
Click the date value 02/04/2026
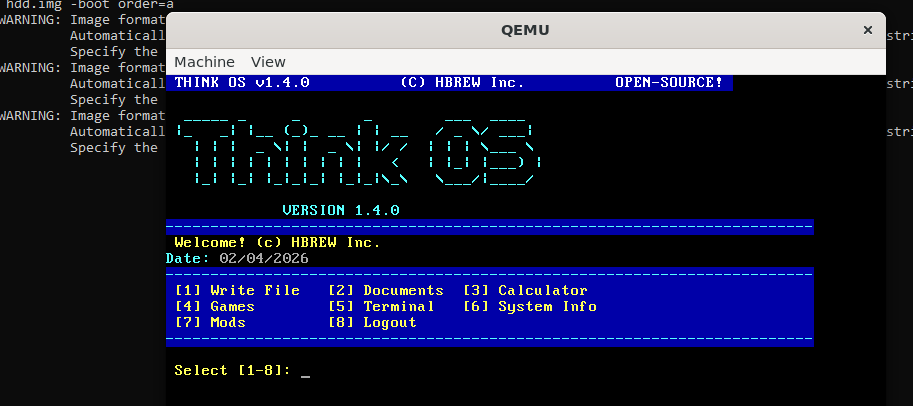tap(264, 259)
